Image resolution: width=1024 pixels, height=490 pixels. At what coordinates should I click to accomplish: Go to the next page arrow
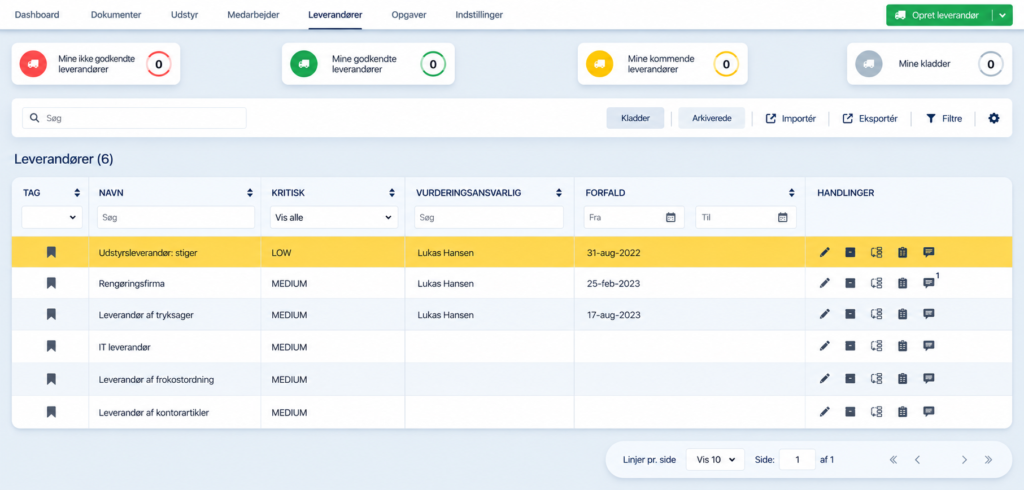[964, 460]
